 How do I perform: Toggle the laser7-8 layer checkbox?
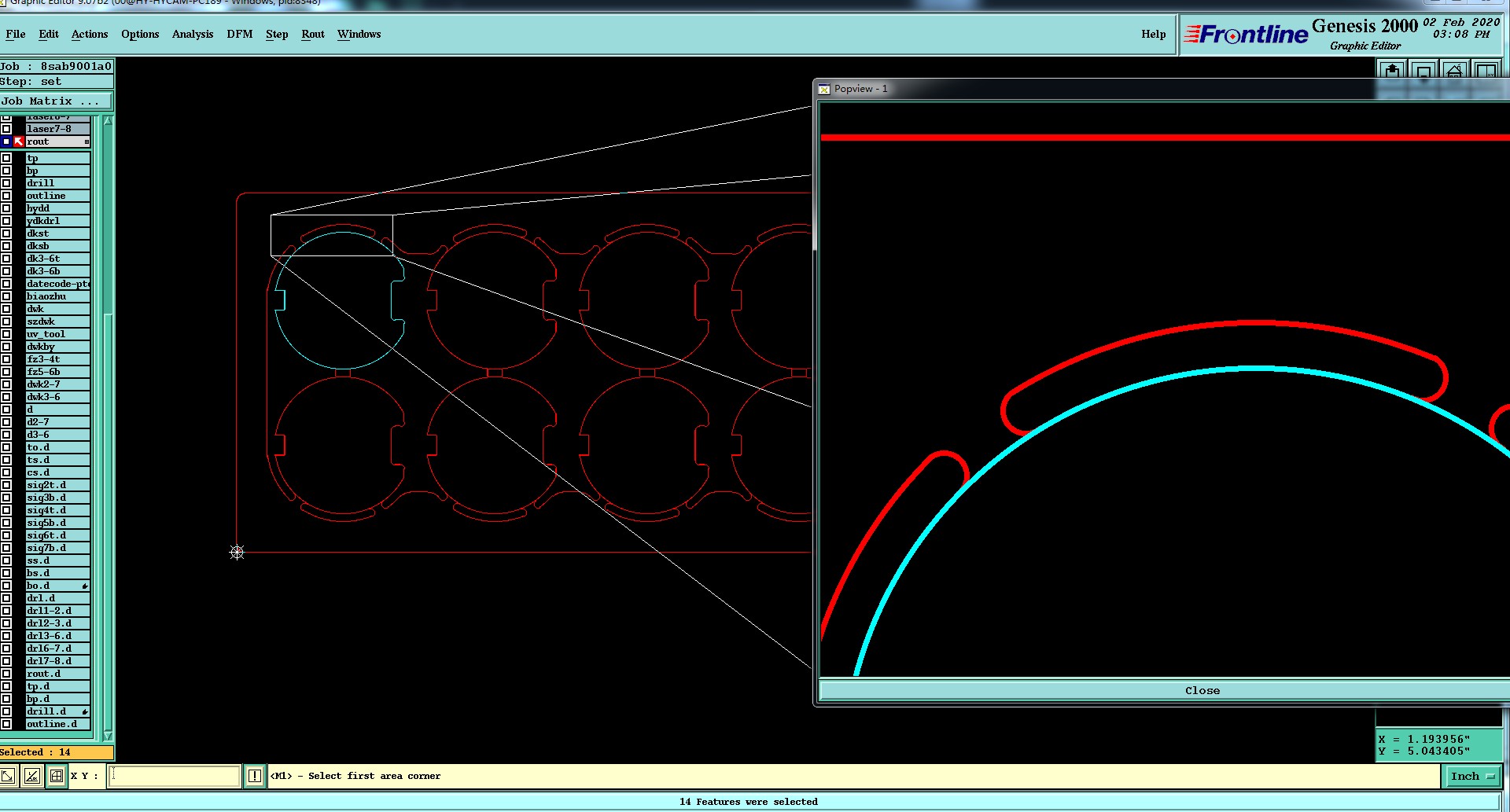point(6,129)
